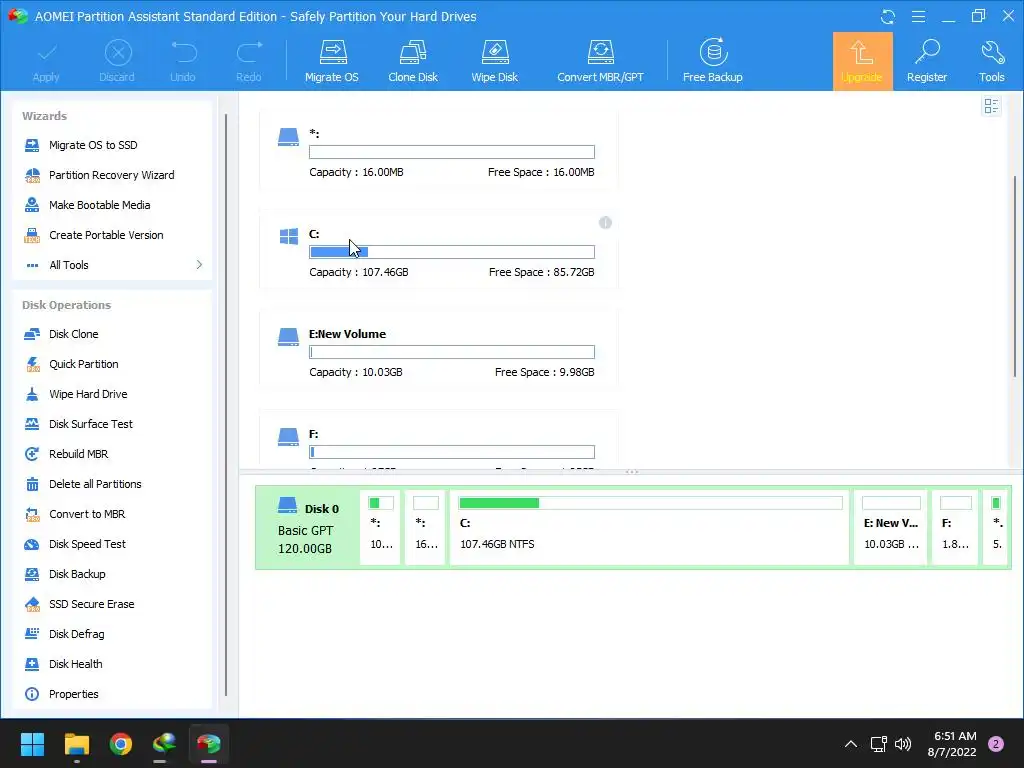
Task: Open the Register toolbar item
Action: [x=927, y=61]
